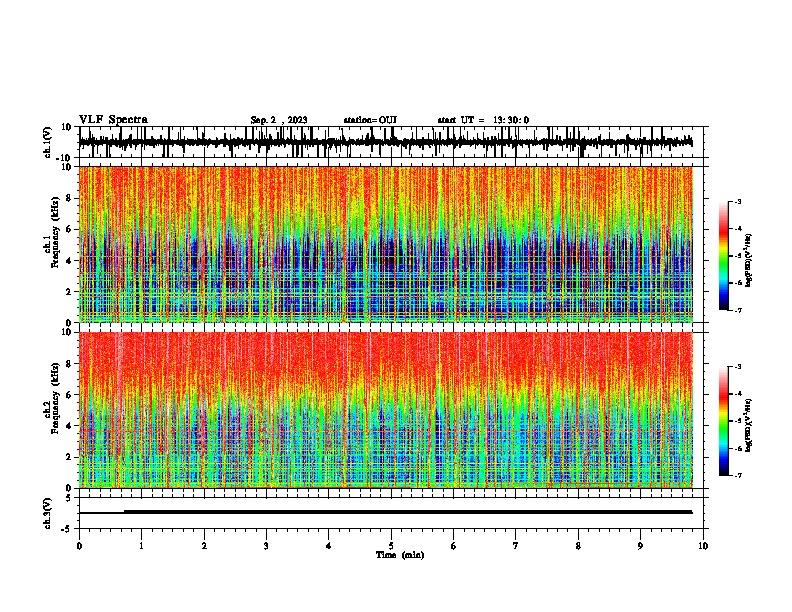Image resolution: width=792 pixels, height=612 pixels.
Task: Click the 'VLF Spectra' title text
Action: (113, 120)
